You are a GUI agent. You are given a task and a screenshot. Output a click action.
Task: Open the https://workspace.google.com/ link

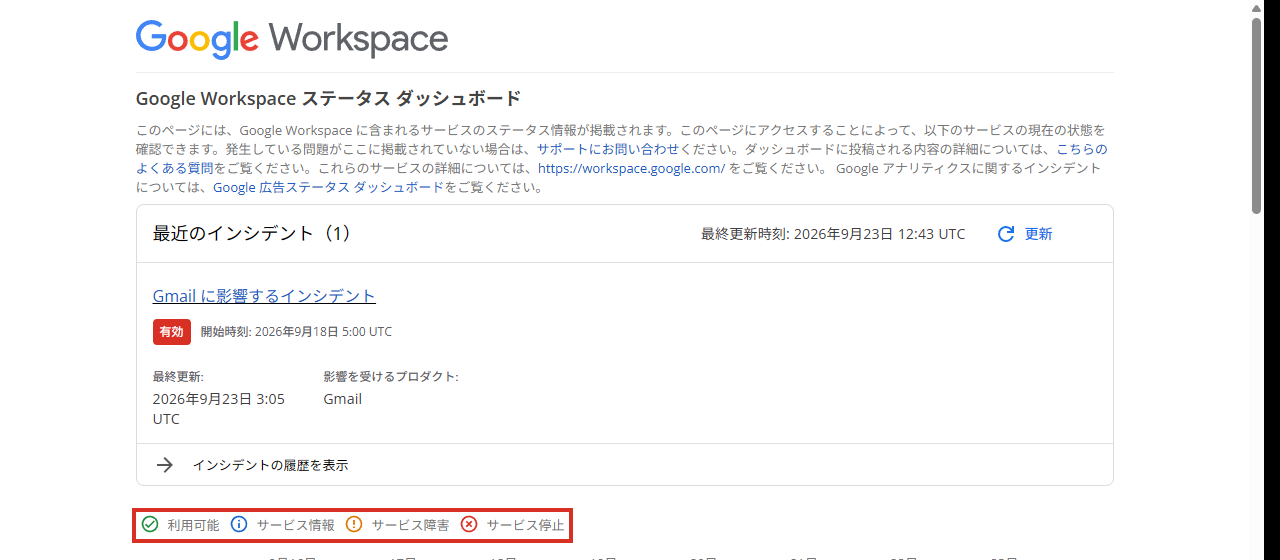631,168
